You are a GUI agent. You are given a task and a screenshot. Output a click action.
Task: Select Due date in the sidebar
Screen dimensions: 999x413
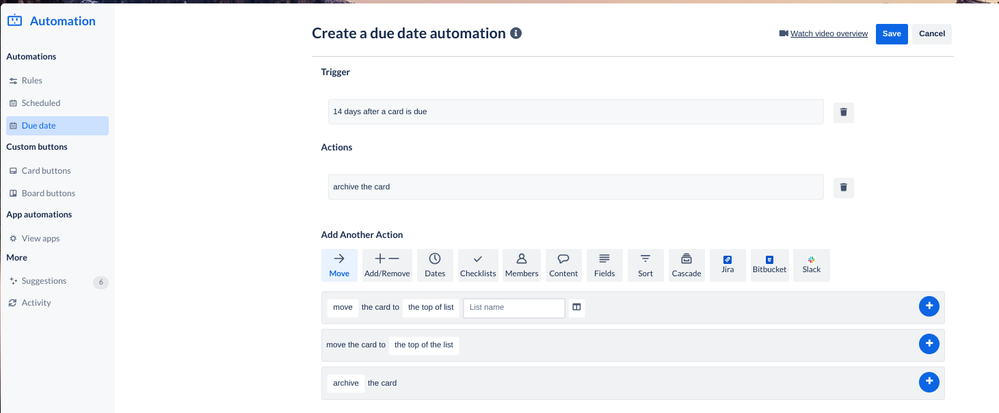pyautogui.click(x=57, y=126)
